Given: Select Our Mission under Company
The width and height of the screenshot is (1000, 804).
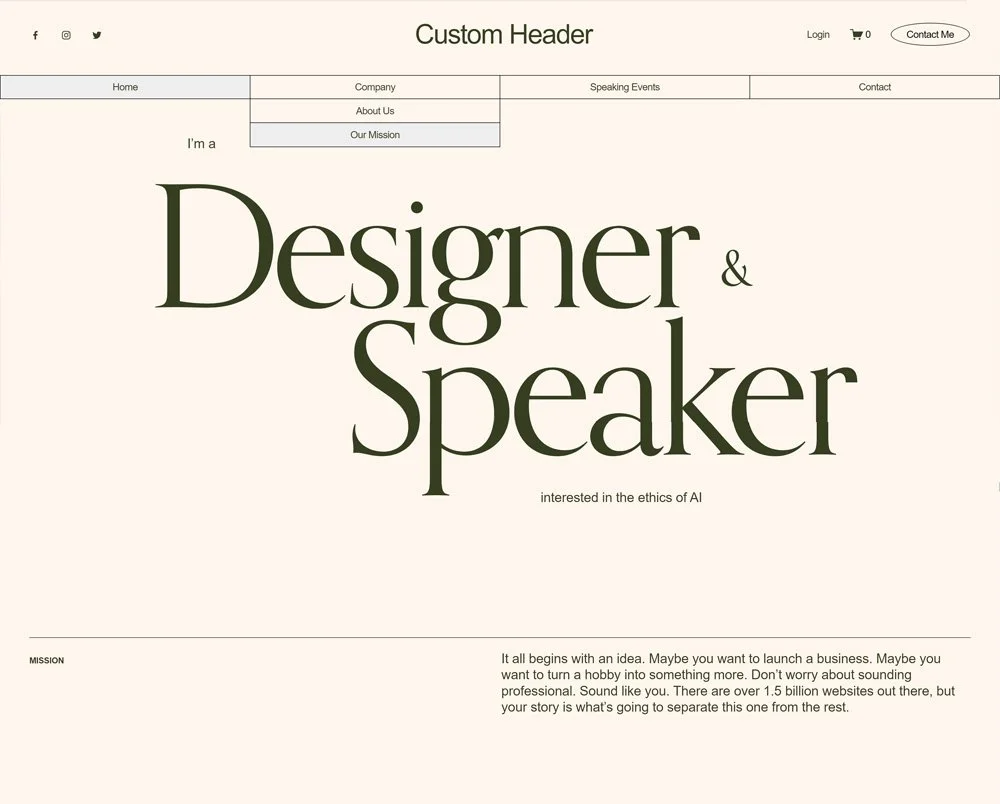Looking at the screenshot, I should [x=375, y=134].
